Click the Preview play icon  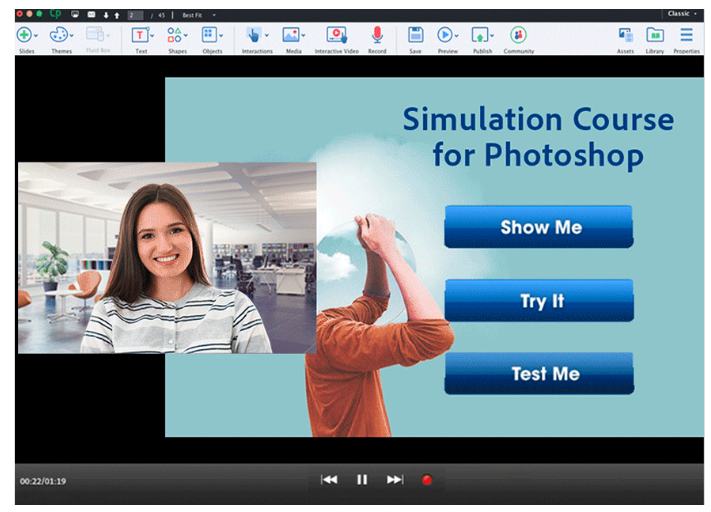tap(444, 35)
